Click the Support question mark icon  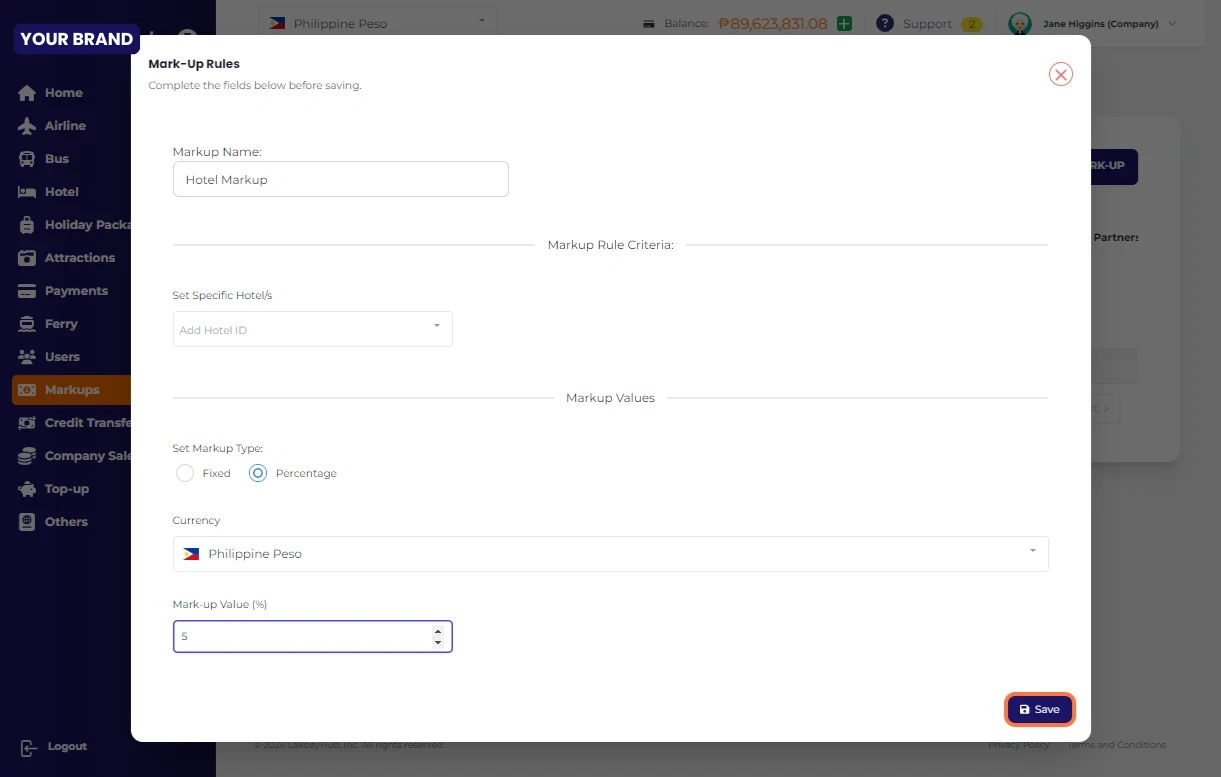tap(884, 23)
